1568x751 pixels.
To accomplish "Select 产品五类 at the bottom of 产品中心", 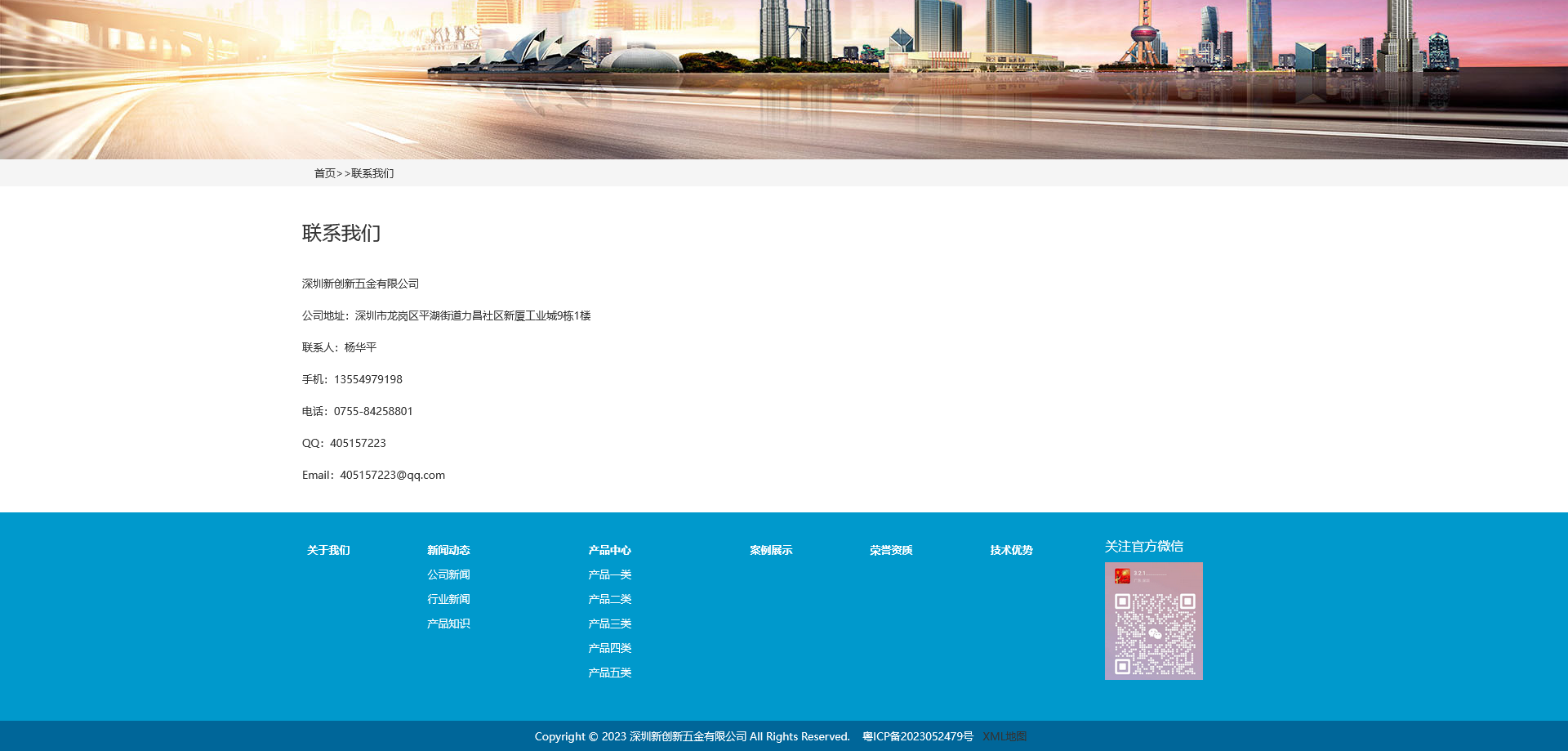I will (608, 672).
